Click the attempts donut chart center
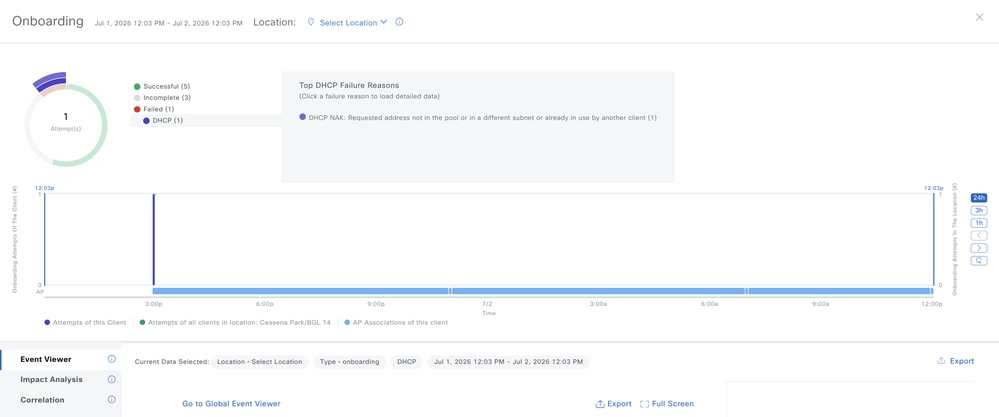Viewport: 999px width, 417px height. click(x=66, y=121)
